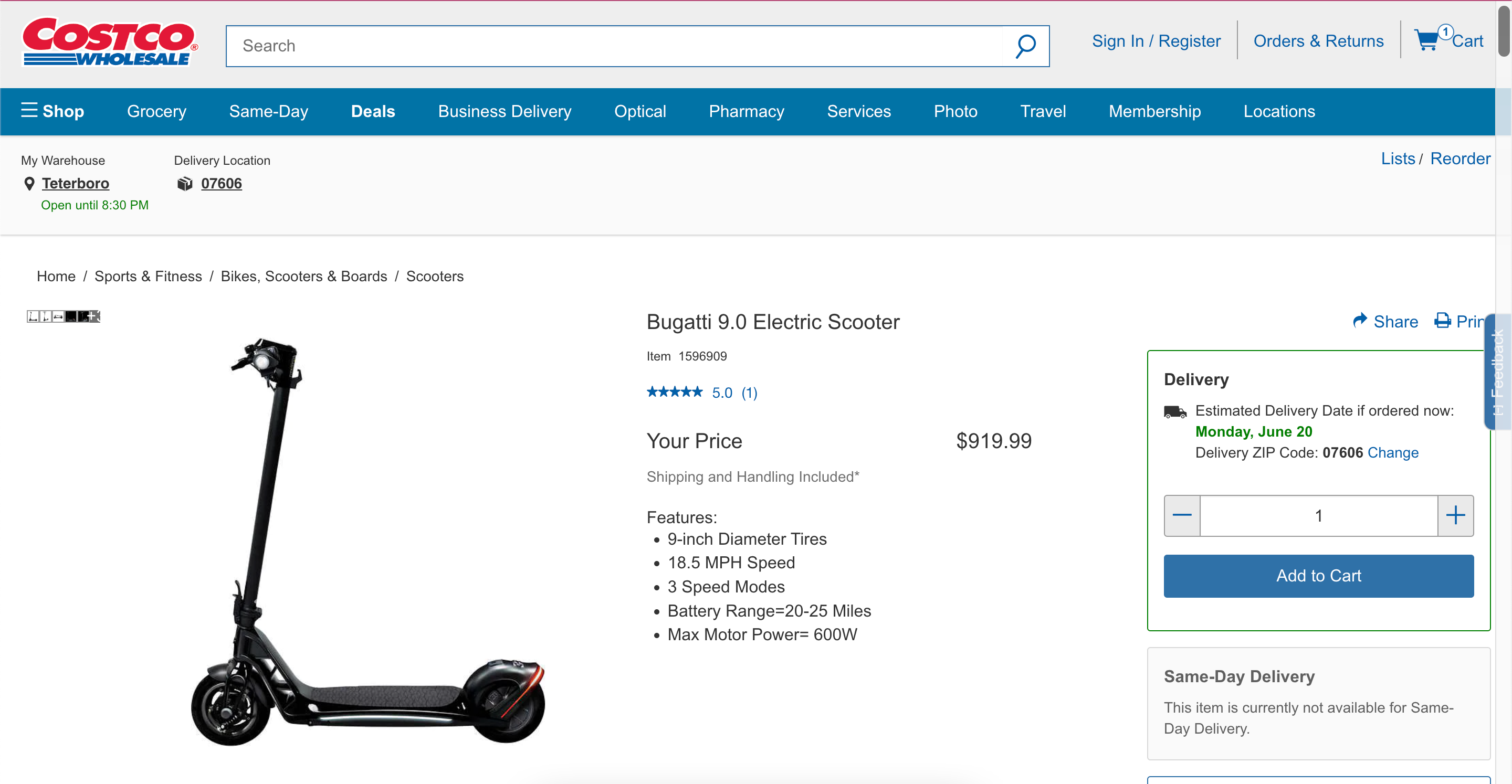Image resolution: width=1512 pixels, height=784 pixels.
Task: Increase quantity with the plus button
Action: [1455, 515]
